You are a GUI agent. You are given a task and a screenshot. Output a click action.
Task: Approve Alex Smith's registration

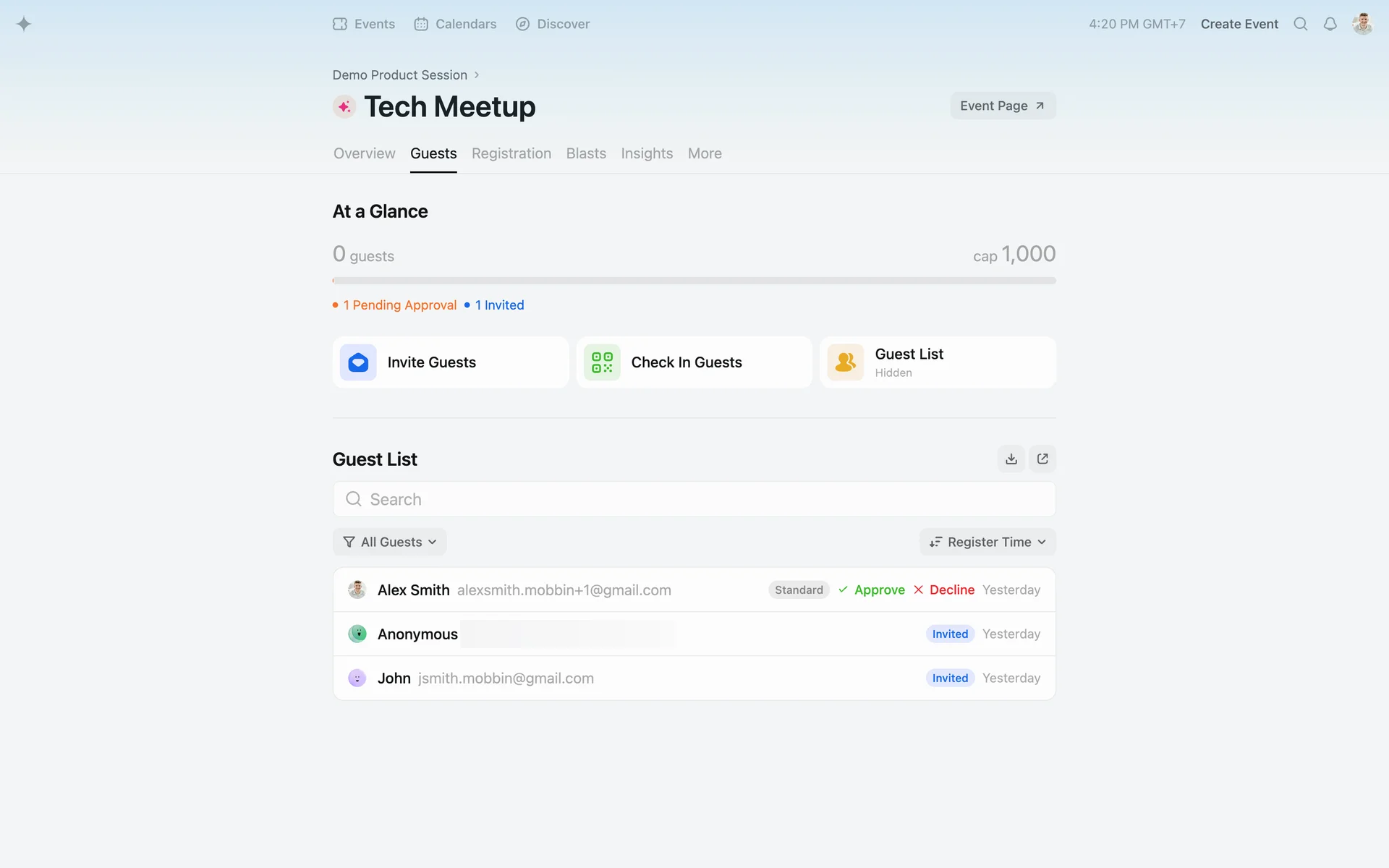click(872, 590)
